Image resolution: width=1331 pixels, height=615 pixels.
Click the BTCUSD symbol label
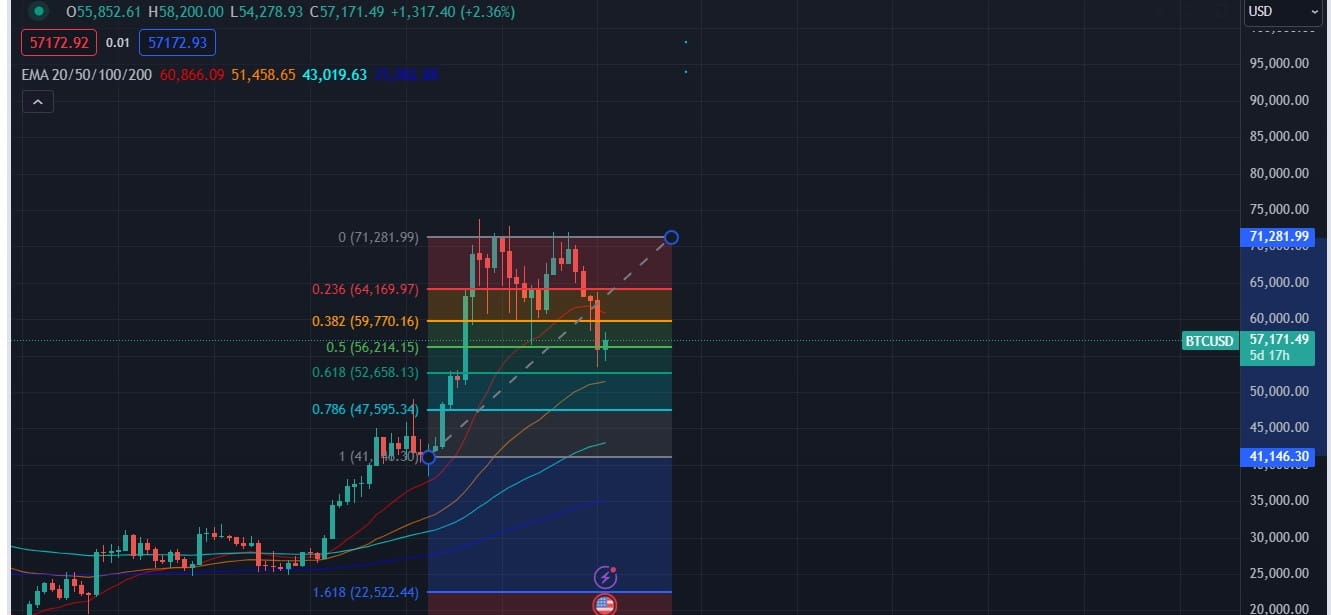pos(1210,340)
